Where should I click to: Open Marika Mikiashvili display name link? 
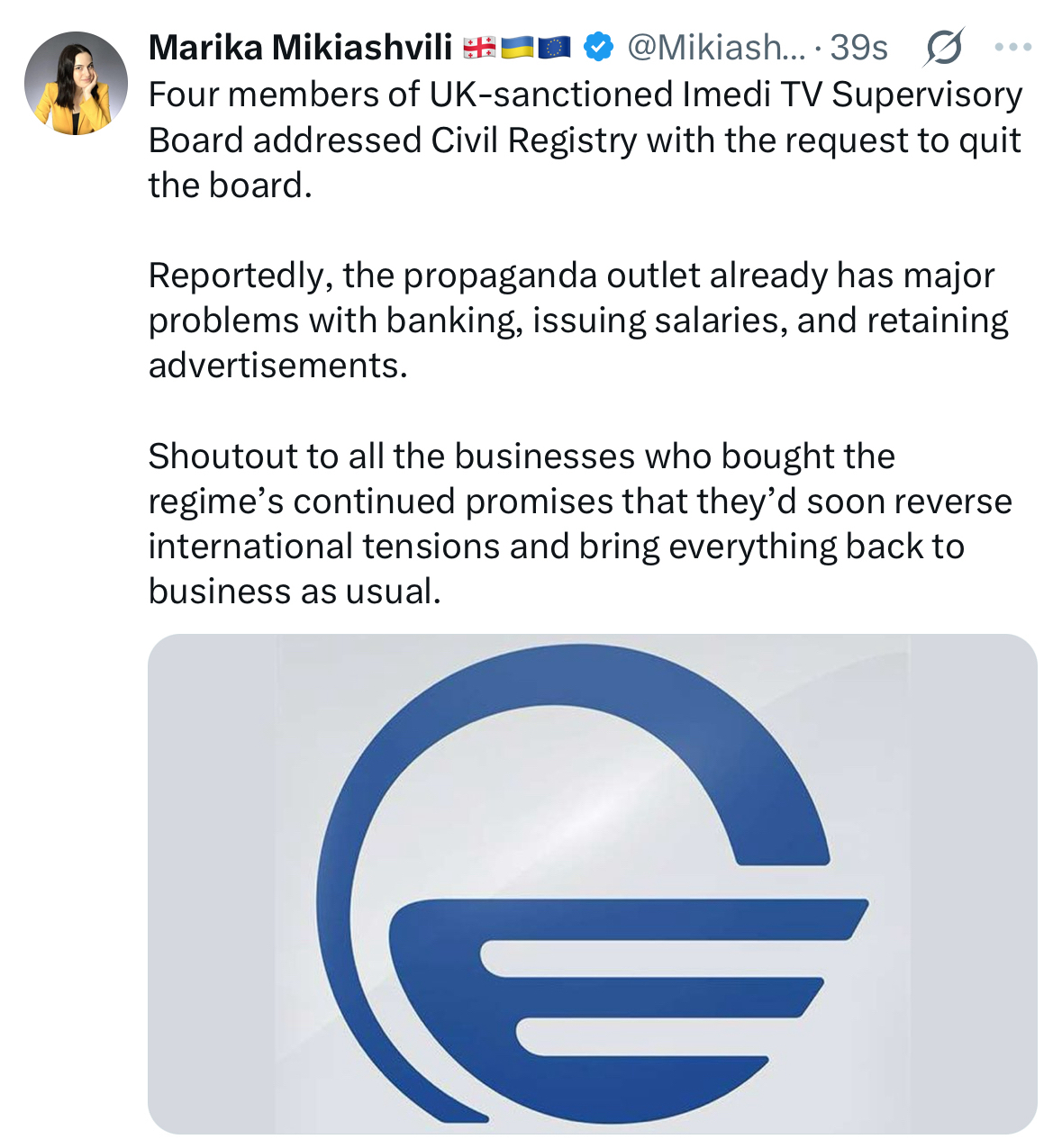click(300, 48)
